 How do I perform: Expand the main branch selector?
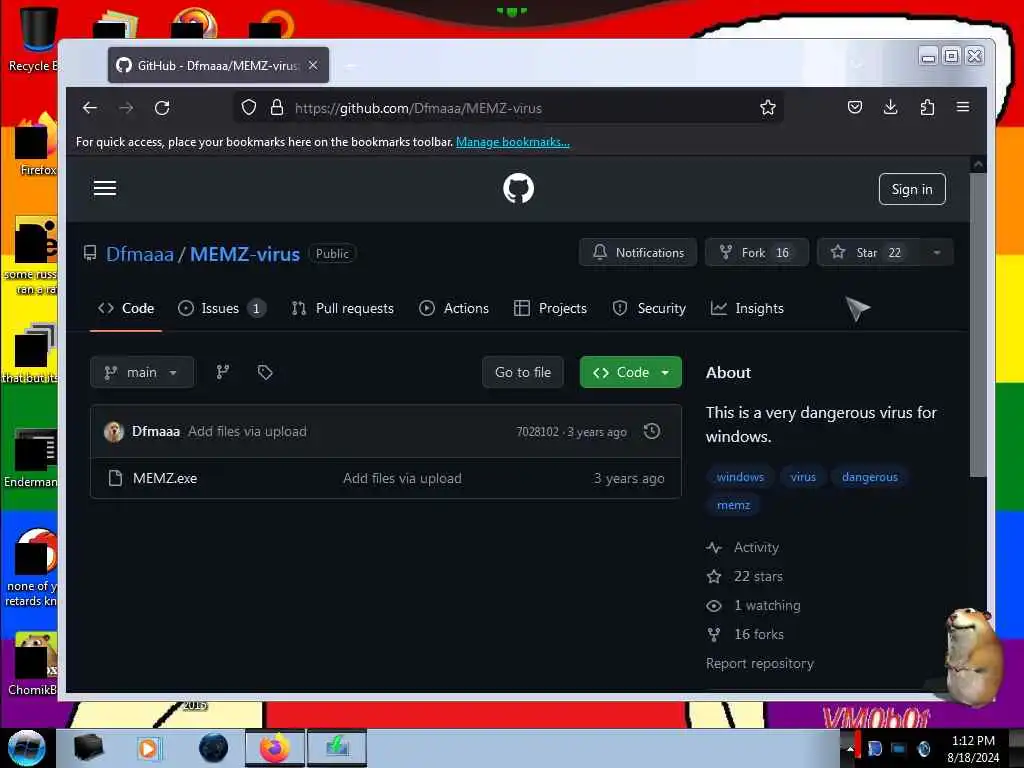[x=142, y=372]
